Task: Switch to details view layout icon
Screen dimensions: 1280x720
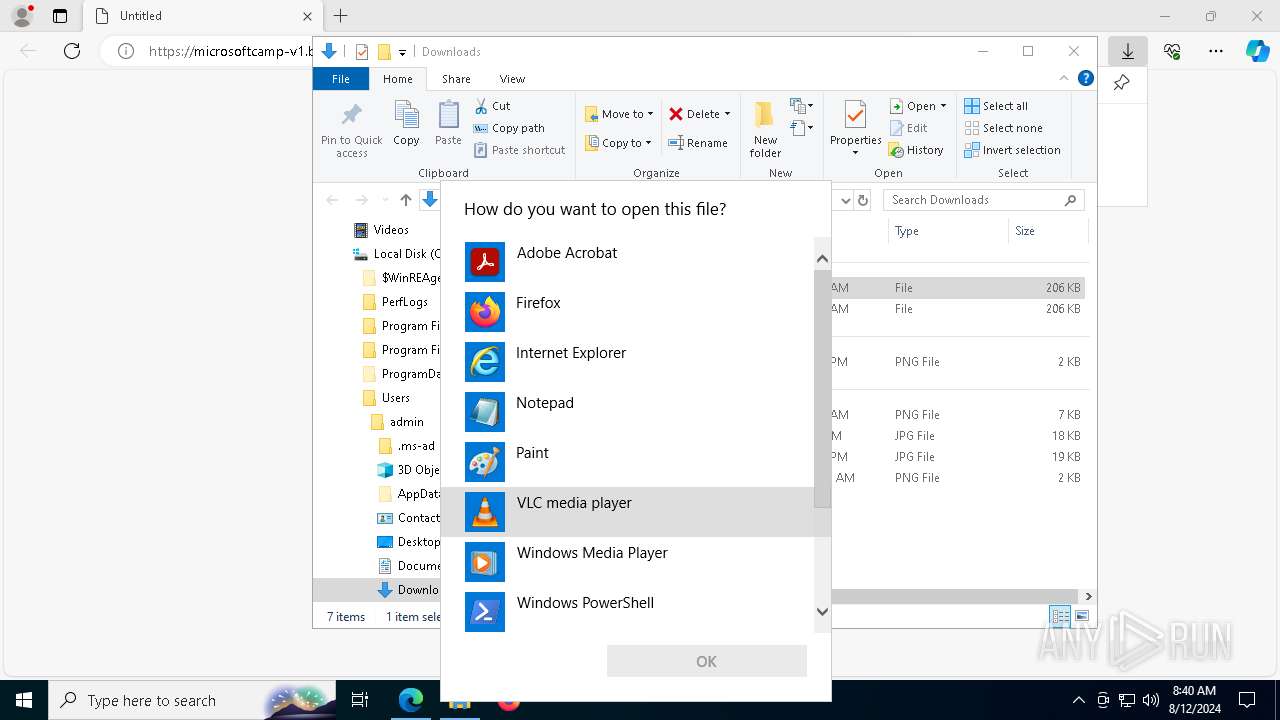Action: 1060,617
